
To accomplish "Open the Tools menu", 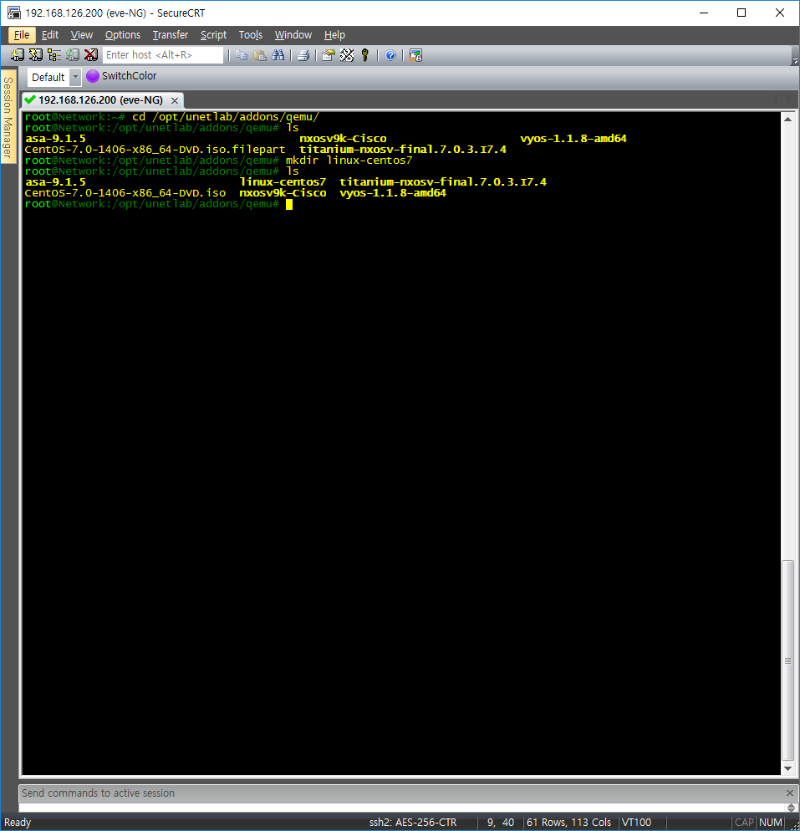I will click(x=250, y=35).
